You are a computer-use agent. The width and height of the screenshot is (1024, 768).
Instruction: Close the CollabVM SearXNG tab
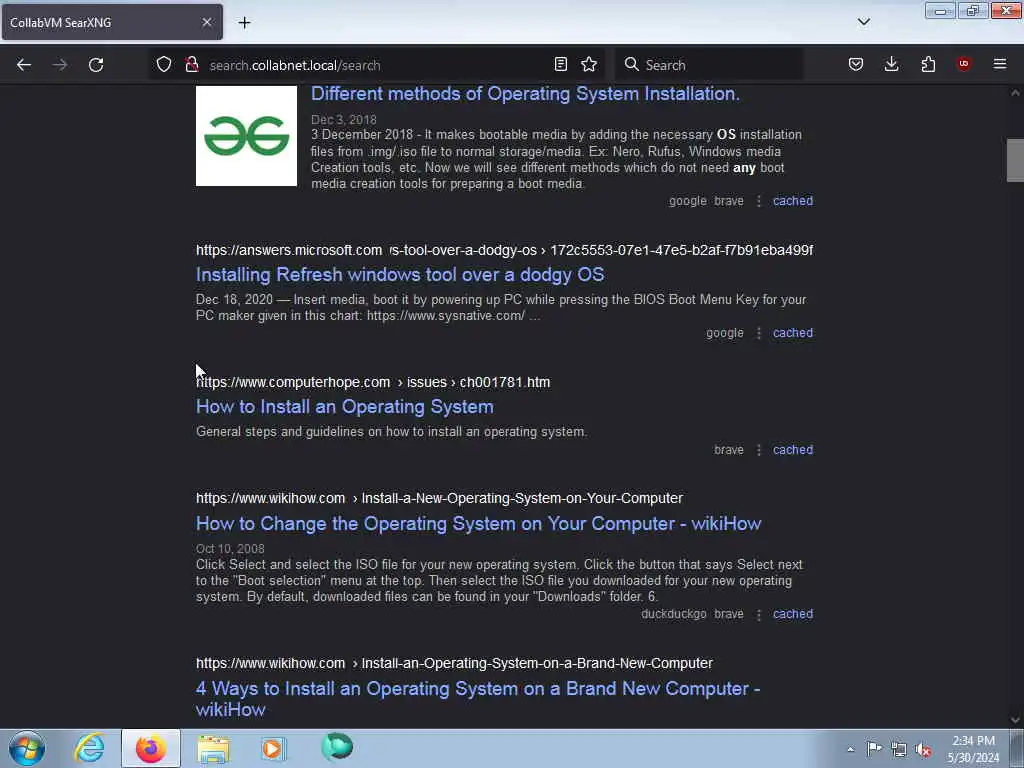[x=206, y=22]
